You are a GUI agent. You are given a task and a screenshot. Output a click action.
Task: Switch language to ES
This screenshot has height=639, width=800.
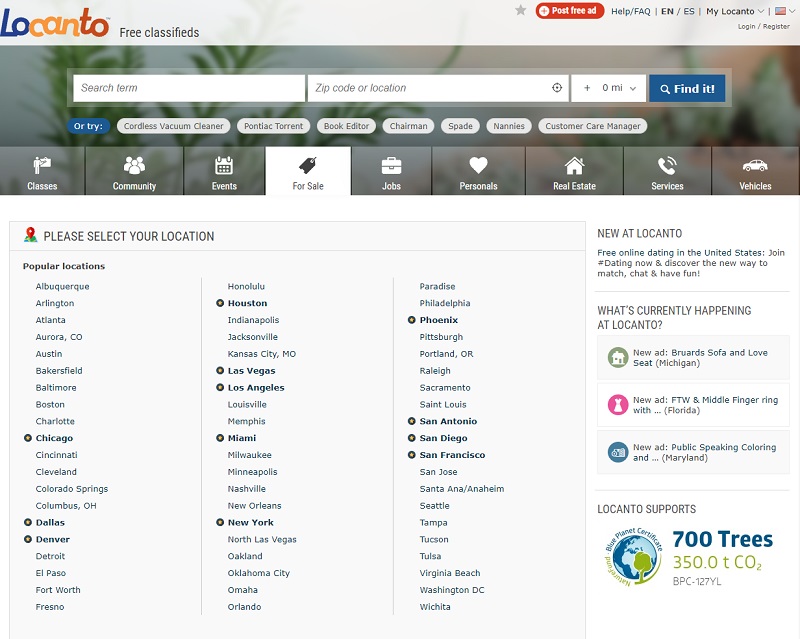coord(689,11)
